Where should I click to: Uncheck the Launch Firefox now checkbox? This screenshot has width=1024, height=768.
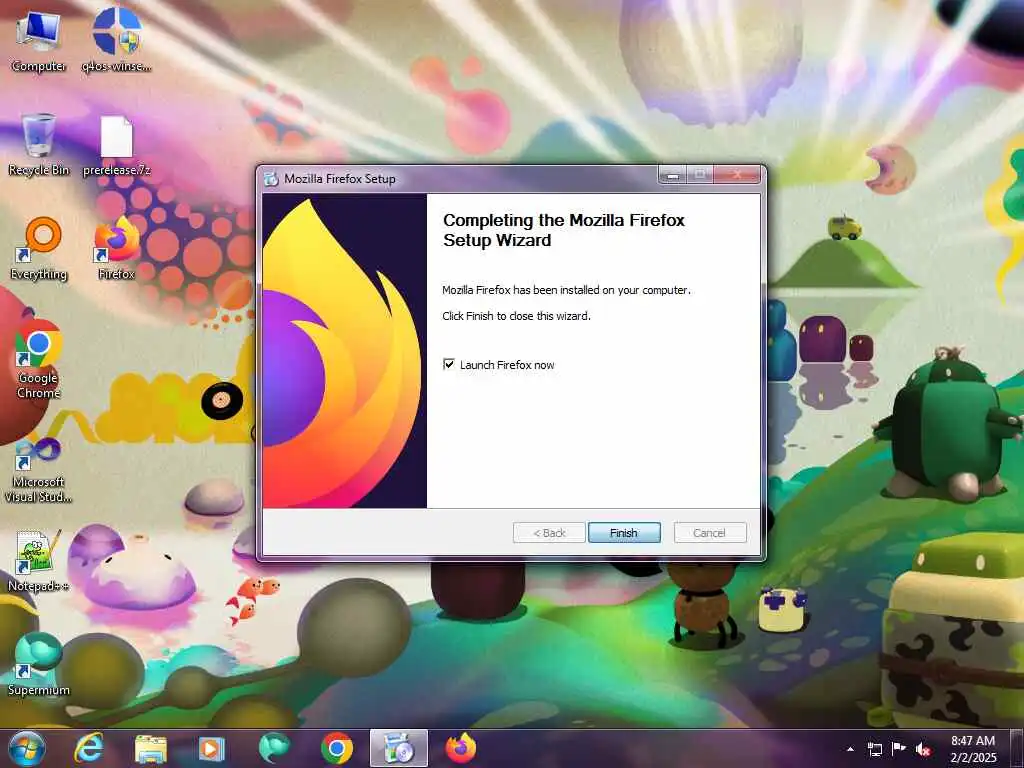449,364
